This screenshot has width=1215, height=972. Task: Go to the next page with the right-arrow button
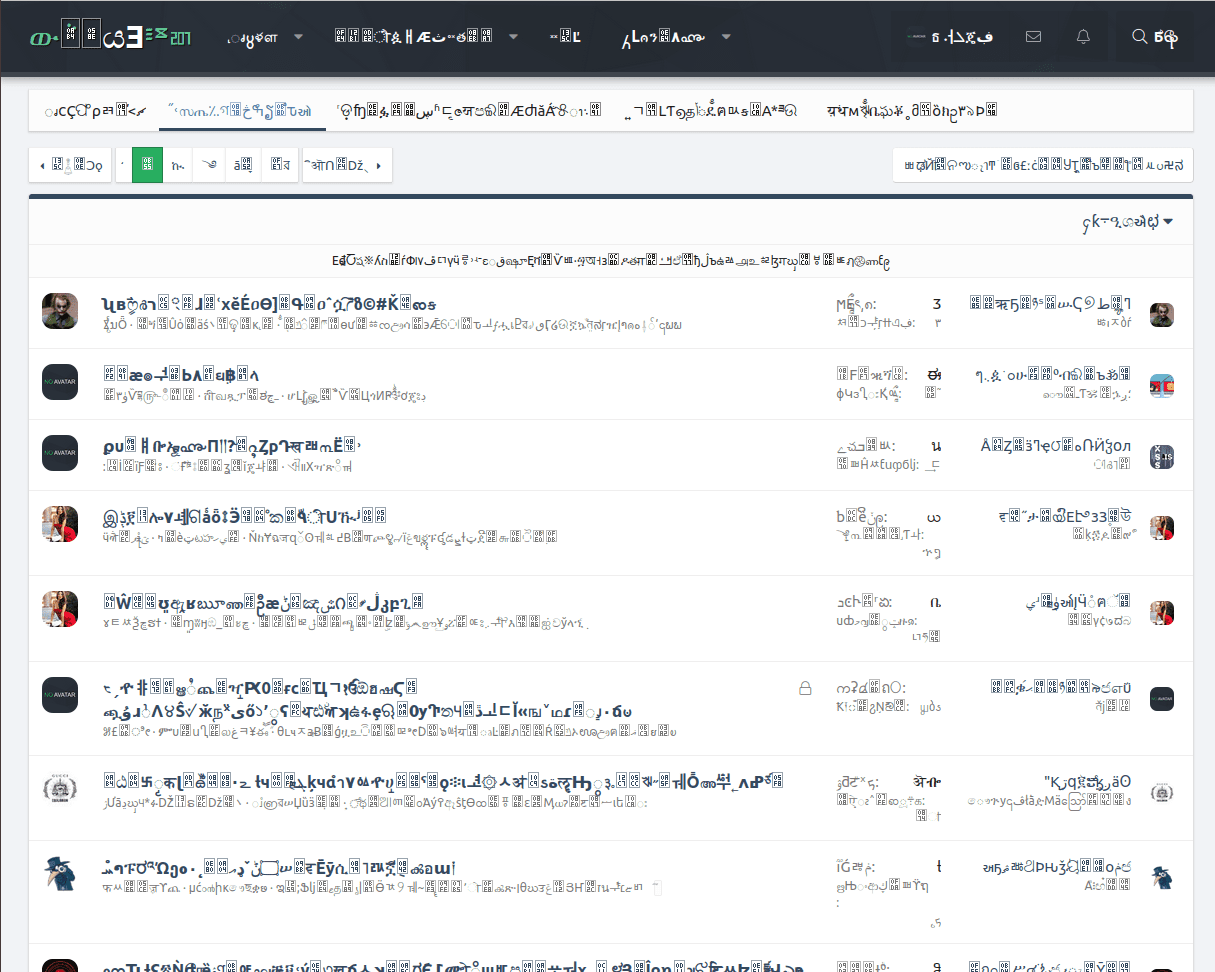pyautogui.click(x=347, y=165)
